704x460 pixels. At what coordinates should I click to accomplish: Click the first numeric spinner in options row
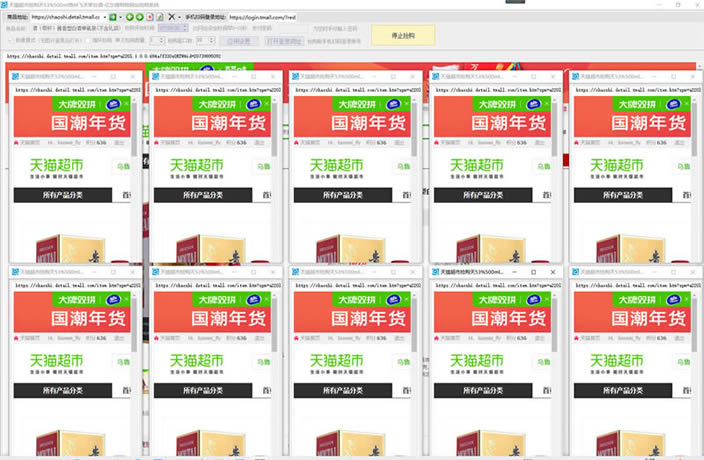click(157, 40)
